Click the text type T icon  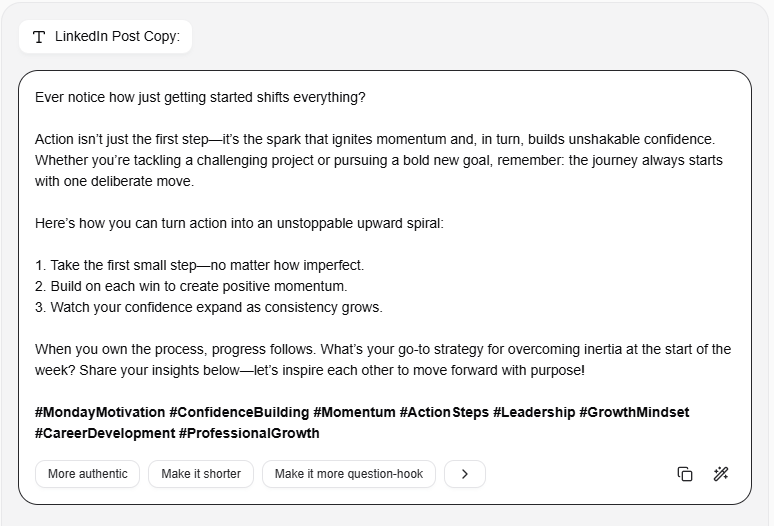pos(39,37)
